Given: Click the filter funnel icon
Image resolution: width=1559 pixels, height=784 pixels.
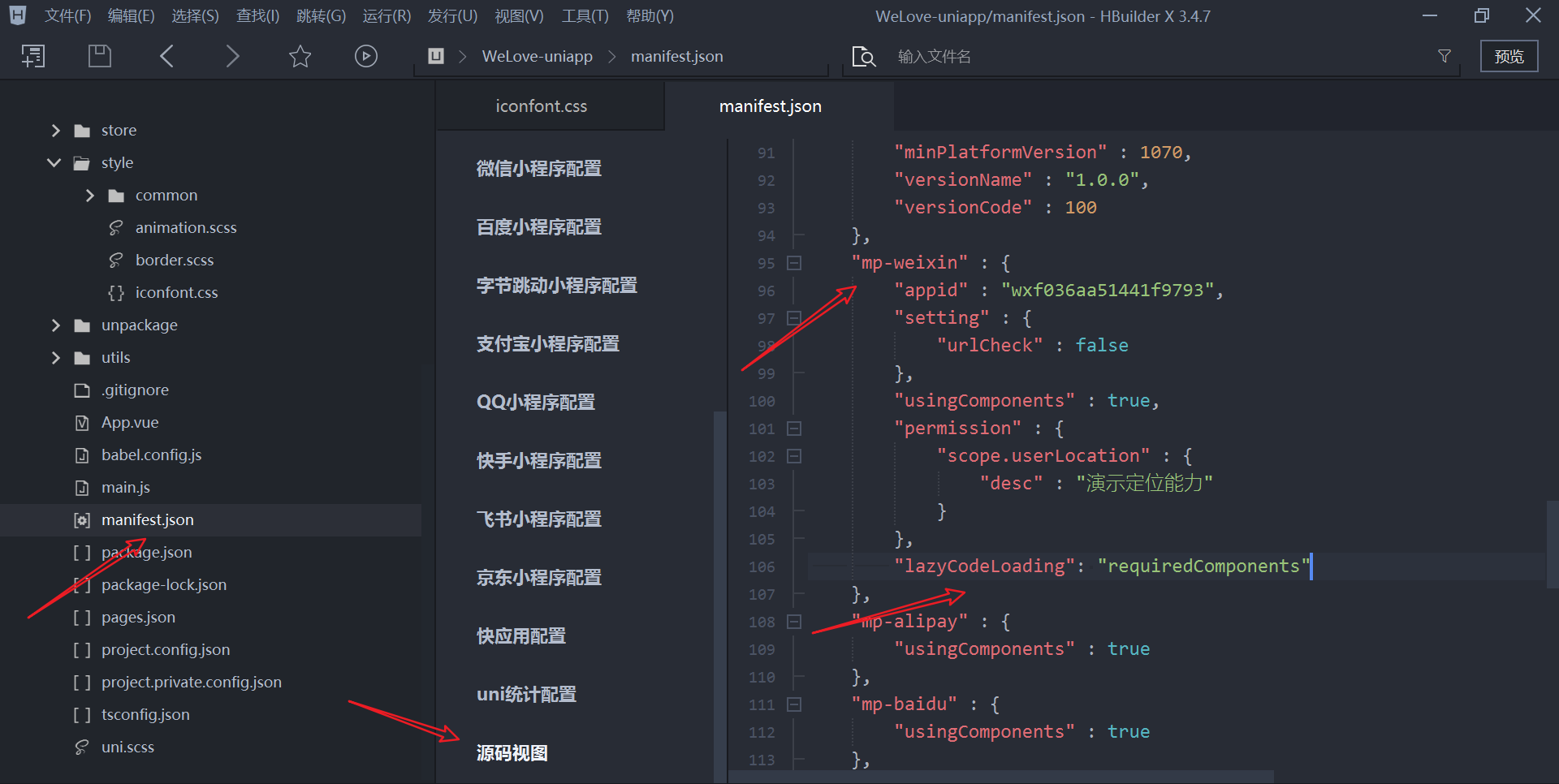Looking at the screenshot, I should [1445, 56].
